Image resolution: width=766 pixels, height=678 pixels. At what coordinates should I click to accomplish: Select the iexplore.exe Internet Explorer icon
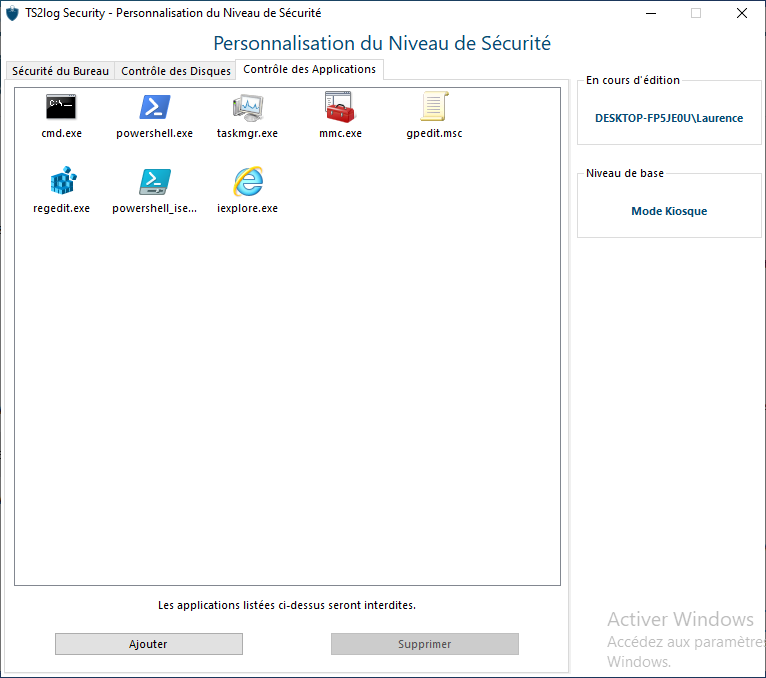pos(248,181)
